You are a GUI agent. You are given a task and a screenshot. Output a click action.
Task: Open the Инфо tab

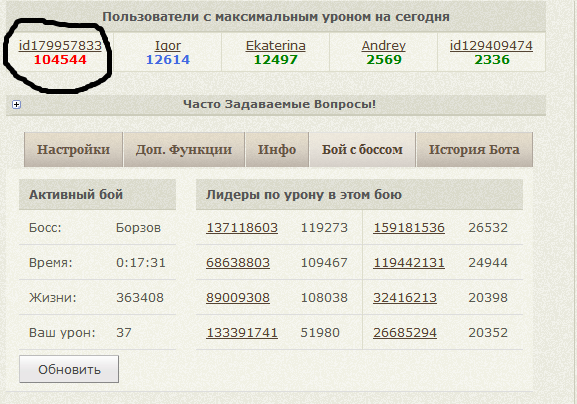[x=277, y=149]
